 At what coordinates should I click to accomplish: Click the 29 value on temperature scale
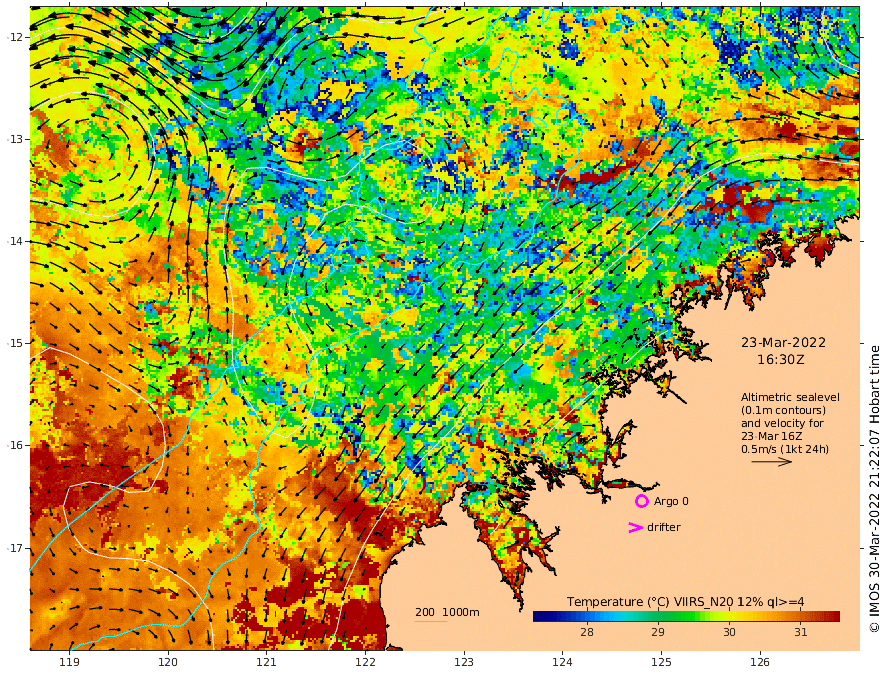[x=658, y=632]
